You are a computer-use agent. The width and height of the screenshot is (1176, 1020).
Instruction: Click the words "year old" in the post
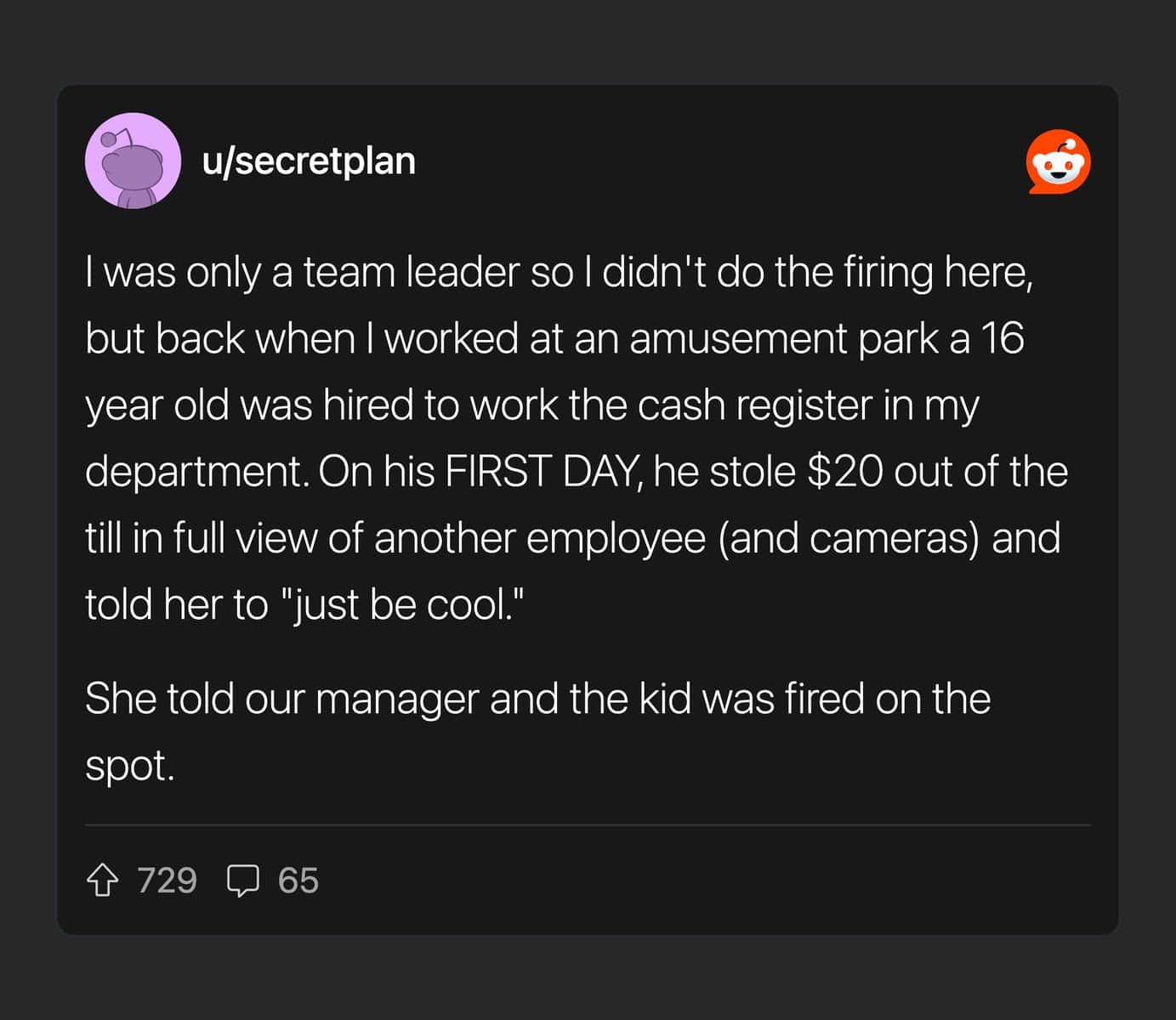tap(157, 405)
